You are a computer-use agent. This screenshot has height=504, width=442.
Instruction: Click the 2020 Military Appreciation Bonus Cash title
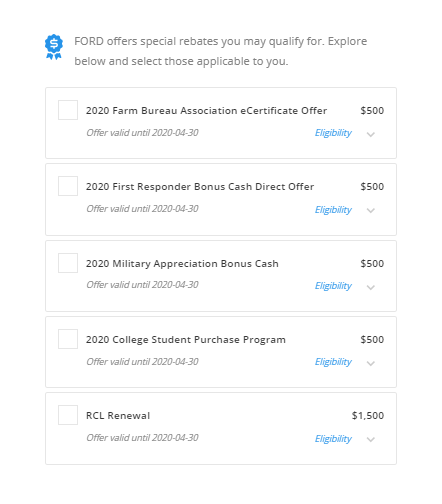pos(182,264)
